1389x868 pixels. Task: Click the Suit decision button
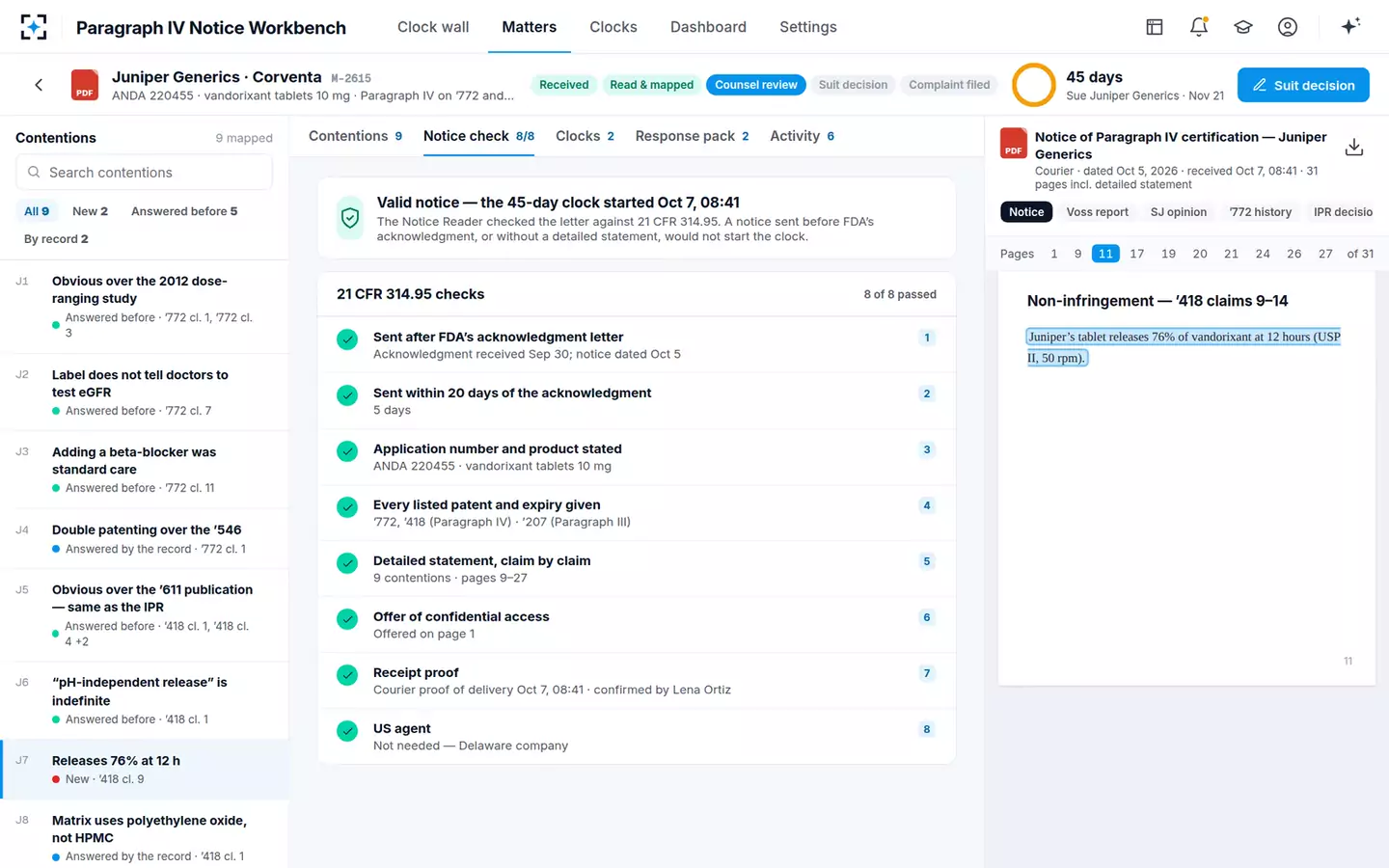pos(1303,85)
